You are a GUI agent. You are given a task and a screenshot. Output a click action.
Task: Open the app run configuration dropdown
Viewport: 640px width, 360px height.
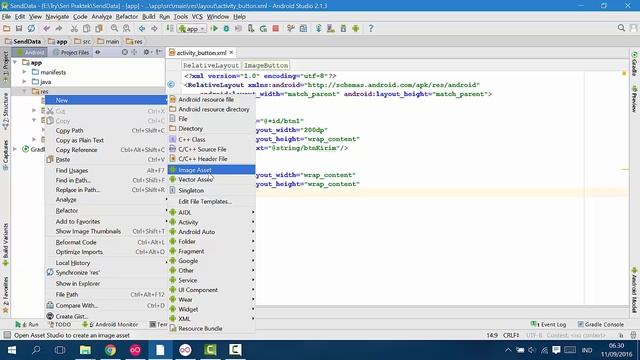pos(191,29)
